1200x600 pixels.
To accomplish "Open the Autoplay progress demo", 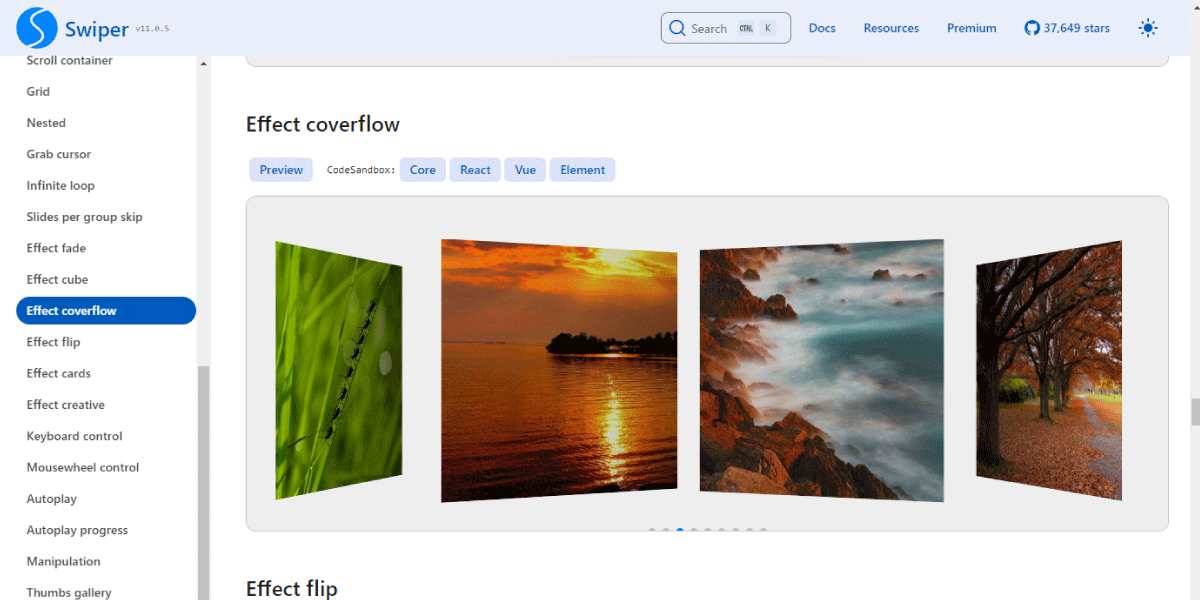I will point(78,530).
